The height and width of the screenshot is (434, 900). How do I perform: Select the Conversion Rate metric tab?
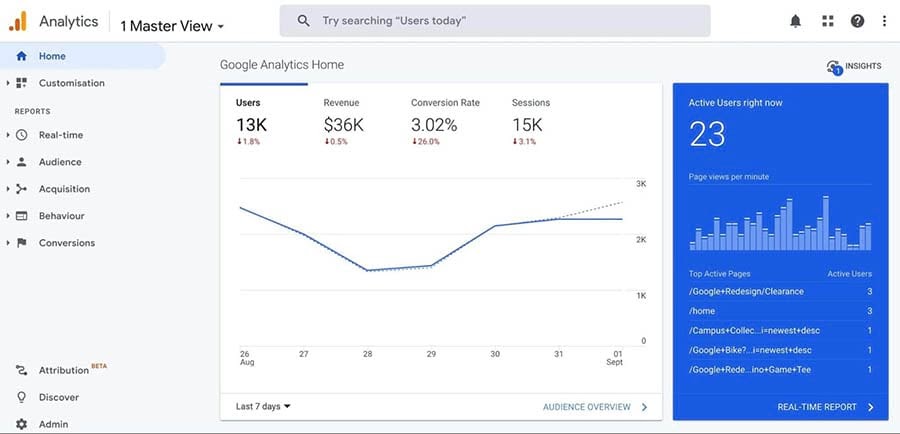click(x=444, y=118)
